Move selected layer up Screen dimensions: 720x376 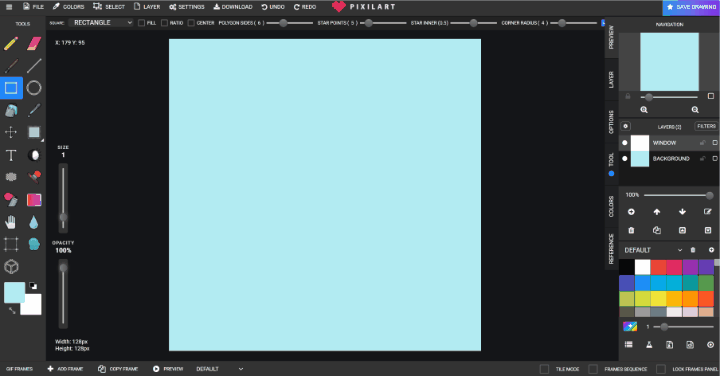point(657,212)
